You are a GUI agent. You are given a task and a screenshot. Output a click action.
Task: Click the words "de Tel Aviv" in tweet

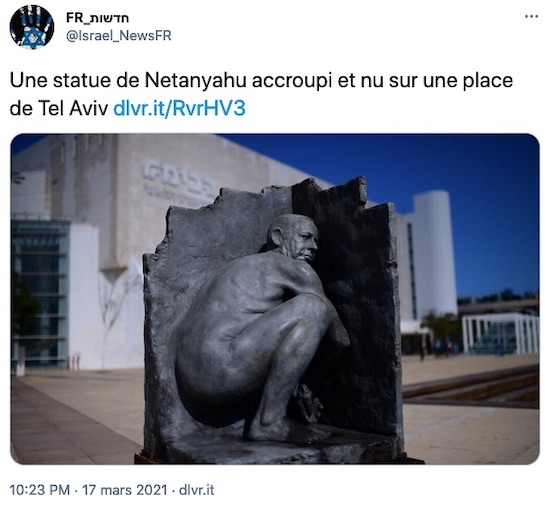(59, 109)
